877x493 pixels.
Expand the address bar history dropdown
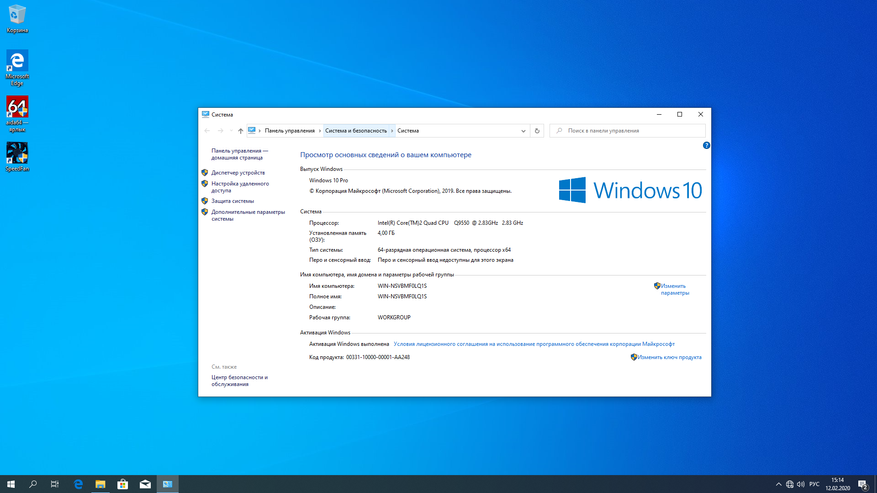523,131
